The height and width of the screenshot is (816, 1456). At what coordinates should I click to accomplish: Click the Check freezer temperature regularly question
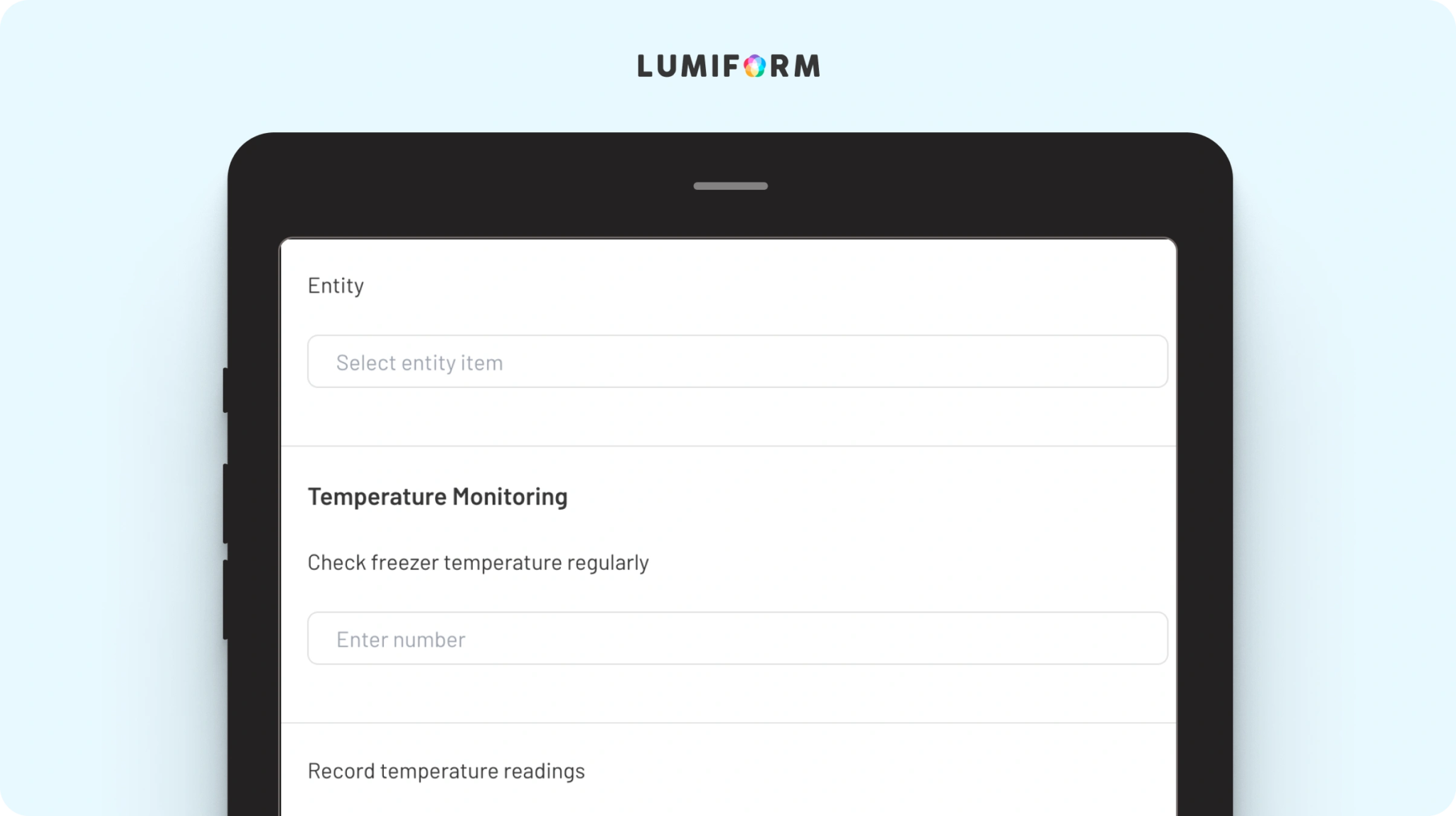(478, 562)
